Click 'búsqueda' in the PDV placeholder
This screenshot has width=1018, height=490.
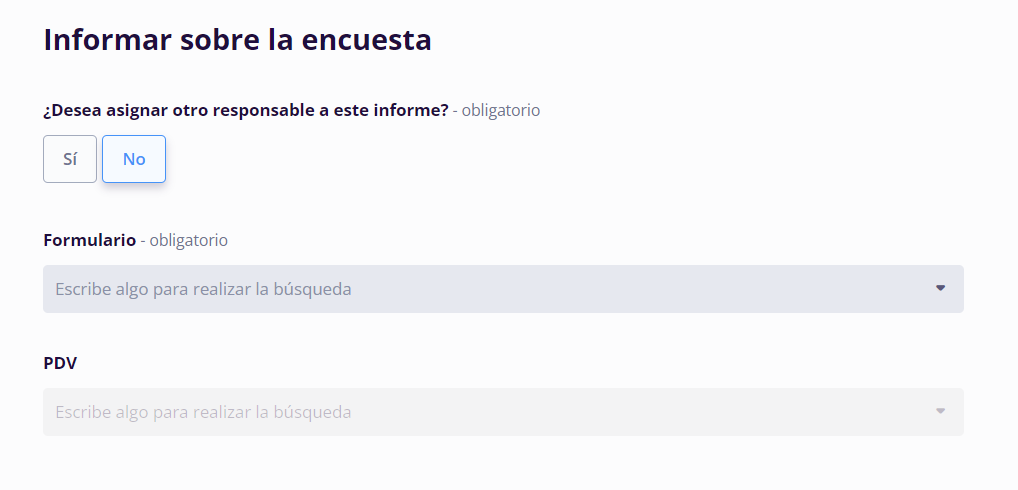pyautogui.click(x=312, y=412)
